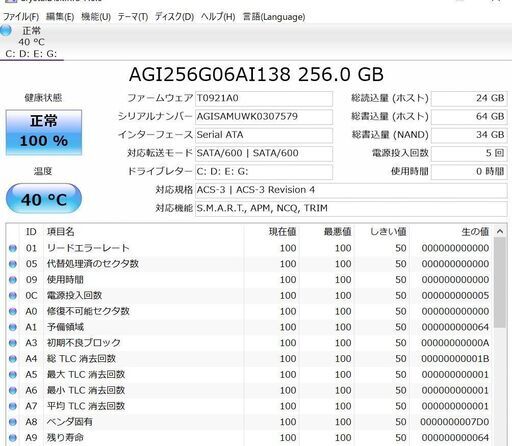512x446 pixels.
Task: Click the features field S.M.A.R.T., APM, NCQ, TRIM
Action: point(351,209)
